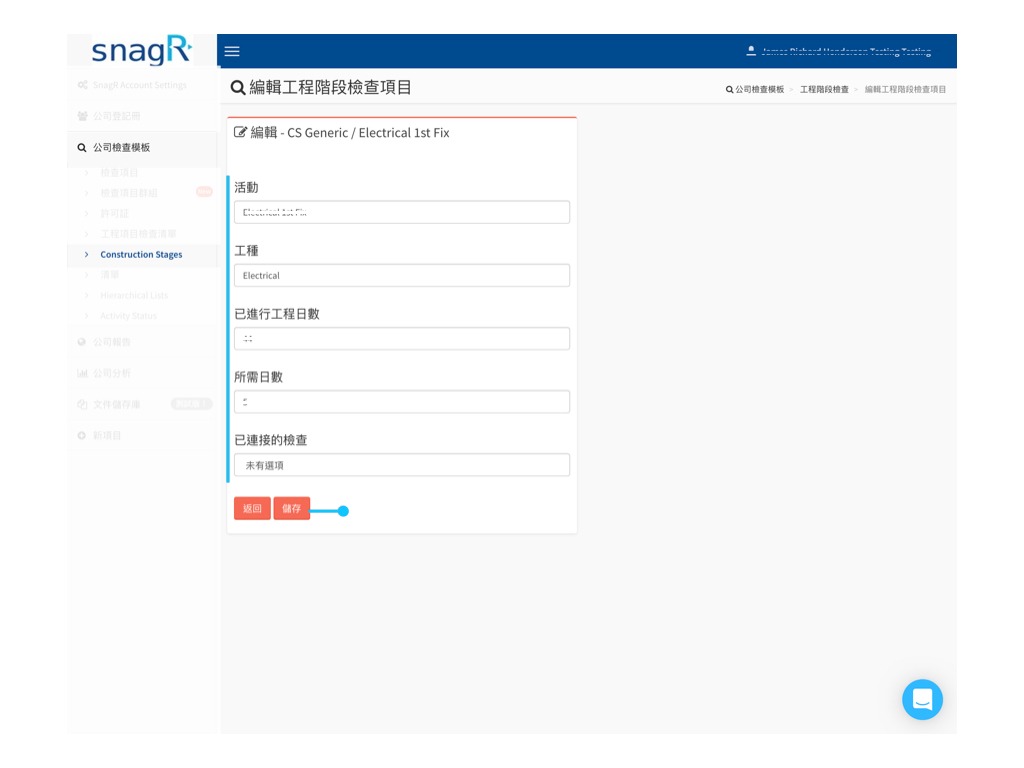Click the users icon beside 公司登記冊
1024x768 pixels.
coord(82,116)
